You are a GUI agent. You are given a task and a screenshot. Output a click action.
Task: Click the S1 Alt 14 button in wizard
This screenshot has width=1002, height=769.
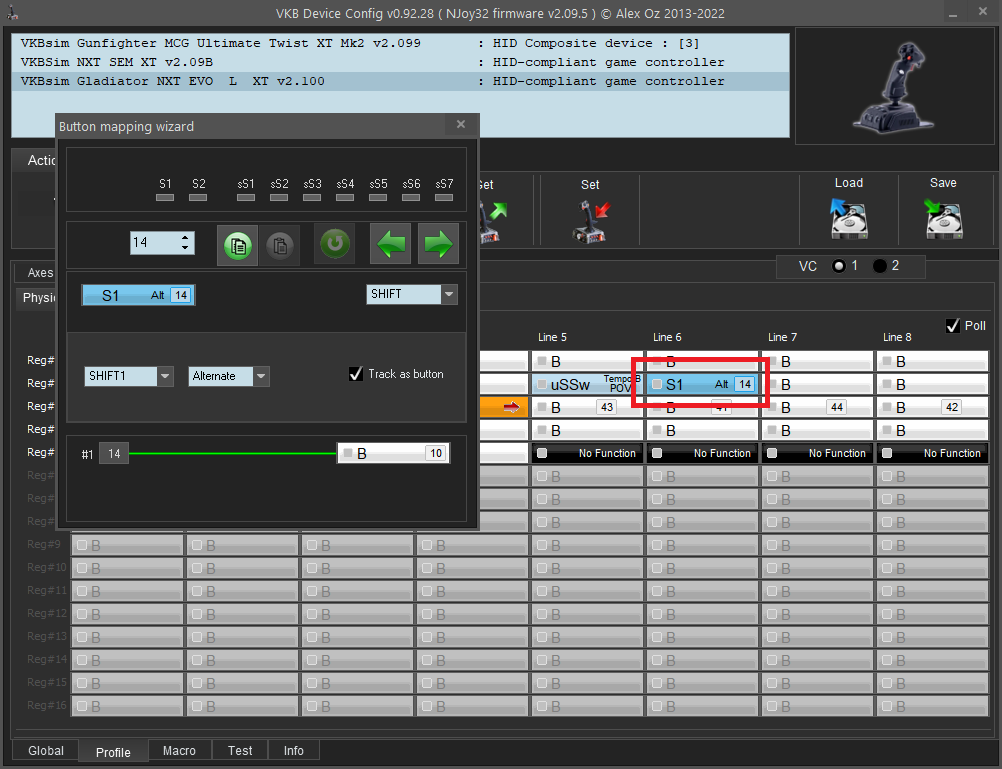tap(138, 295)
